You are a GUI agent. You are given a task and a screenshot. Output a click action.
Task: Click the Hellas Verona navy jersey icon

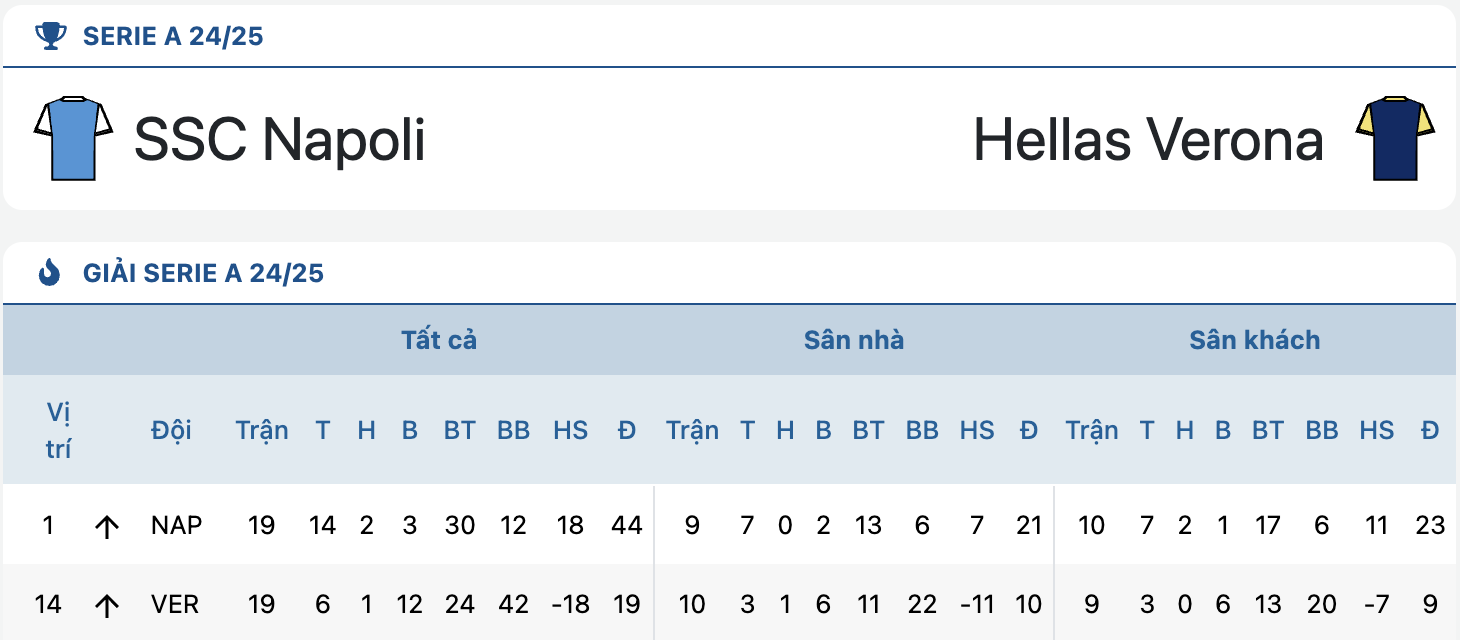coord(1395,138)
